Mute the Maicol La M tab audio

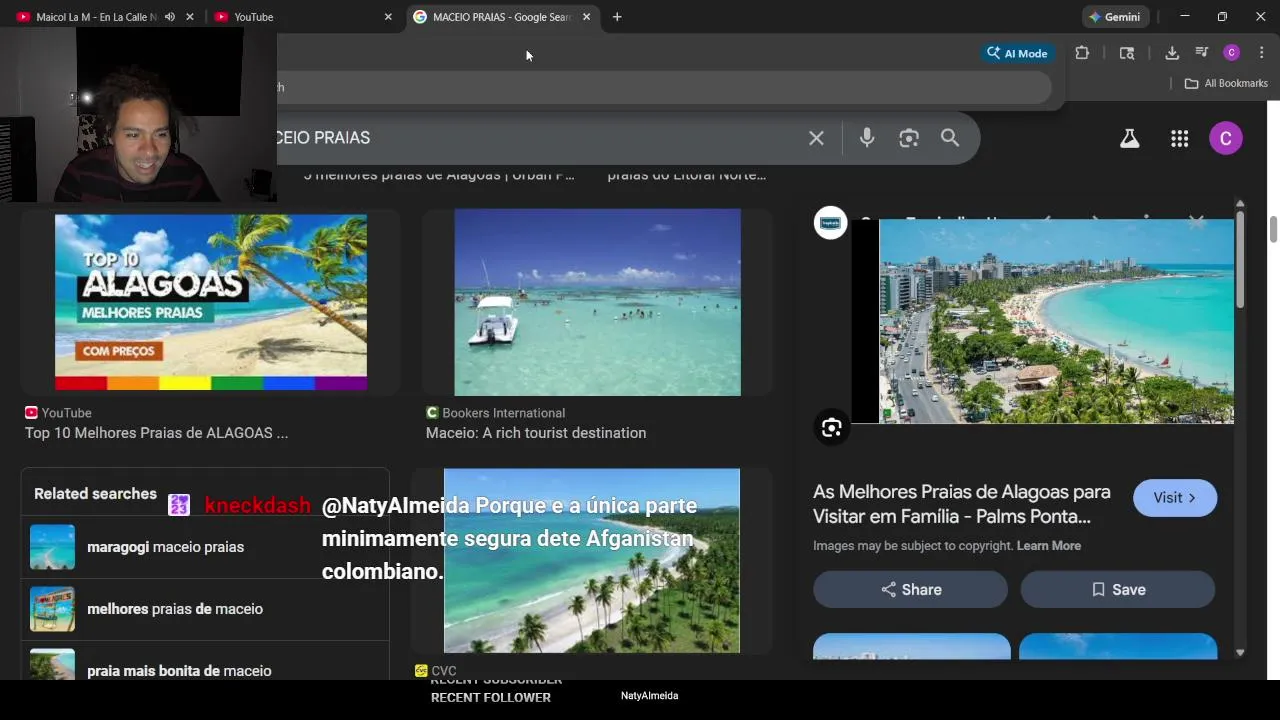[x=169, y=17]
